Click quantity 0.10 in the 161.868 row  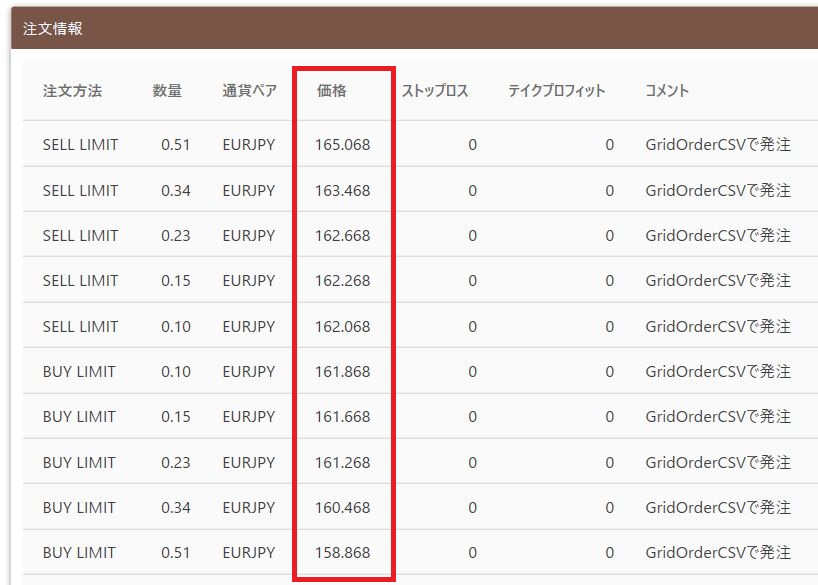click(x=175, y=372)
